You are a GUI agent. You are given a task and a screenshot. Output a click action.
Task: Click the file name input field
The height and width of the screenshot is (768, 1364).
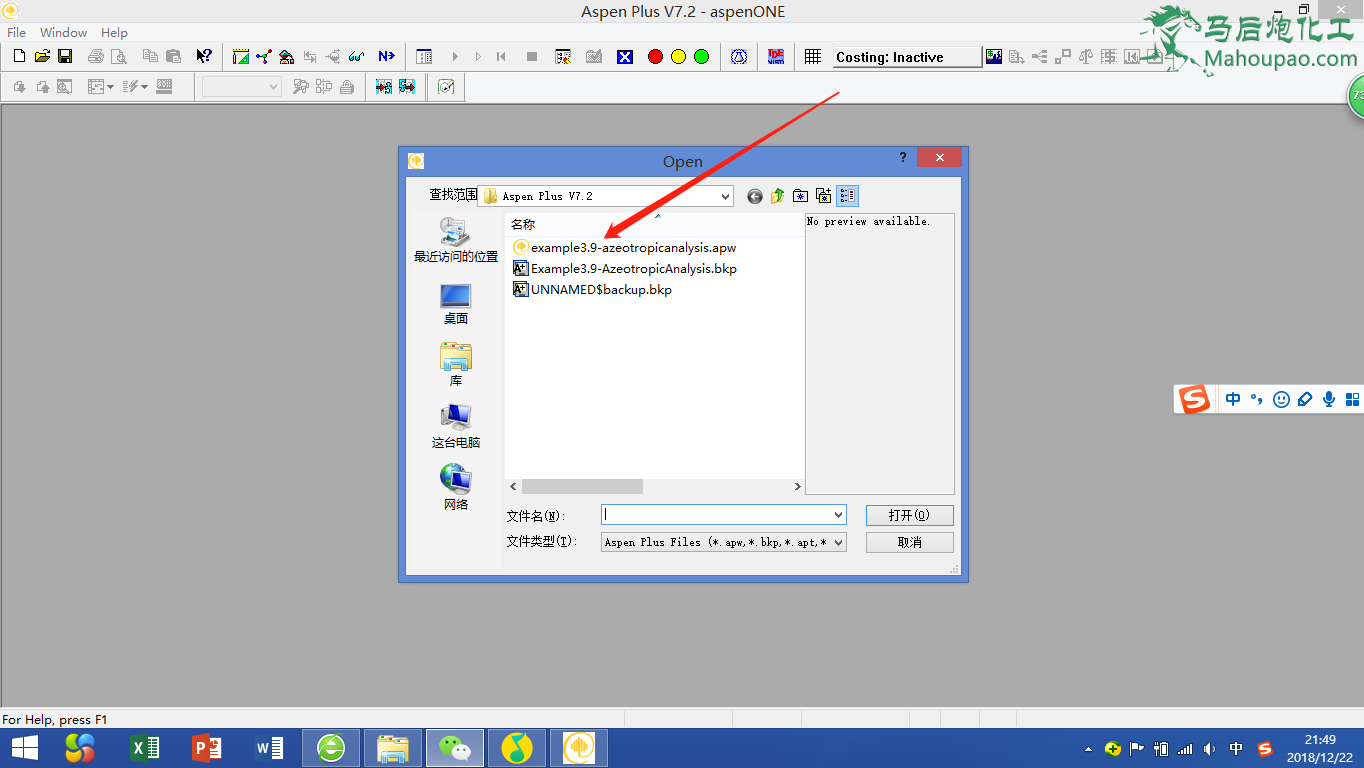(x=716, y=515)
